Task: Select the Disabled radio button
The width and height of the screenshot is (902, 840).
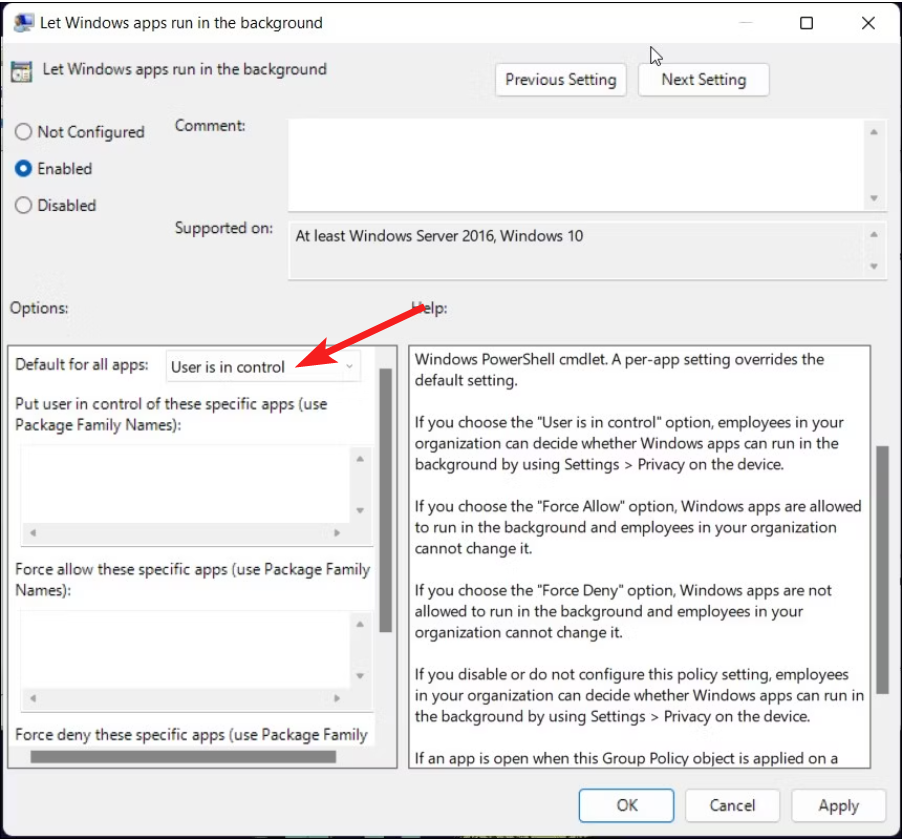Action: [x=23, y=205]
